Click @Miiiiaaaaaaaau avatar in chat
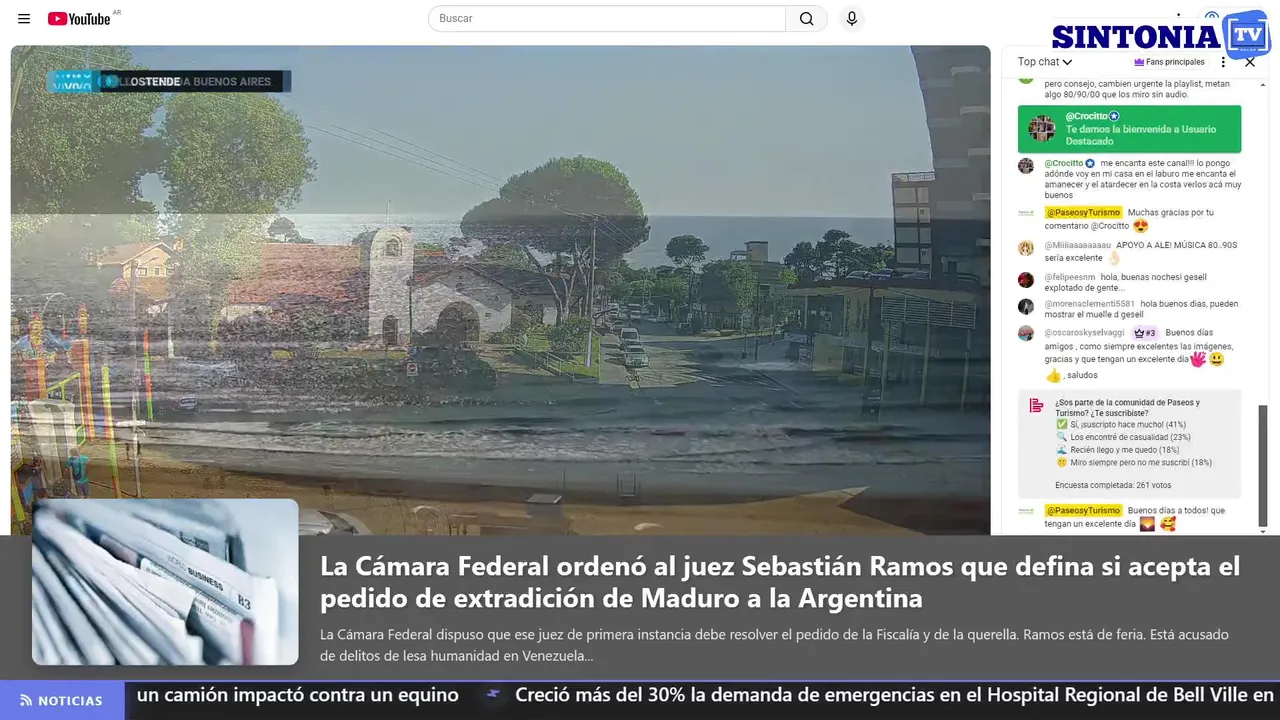Viewport: 1280px width, 720px height. click(1026, 248)
